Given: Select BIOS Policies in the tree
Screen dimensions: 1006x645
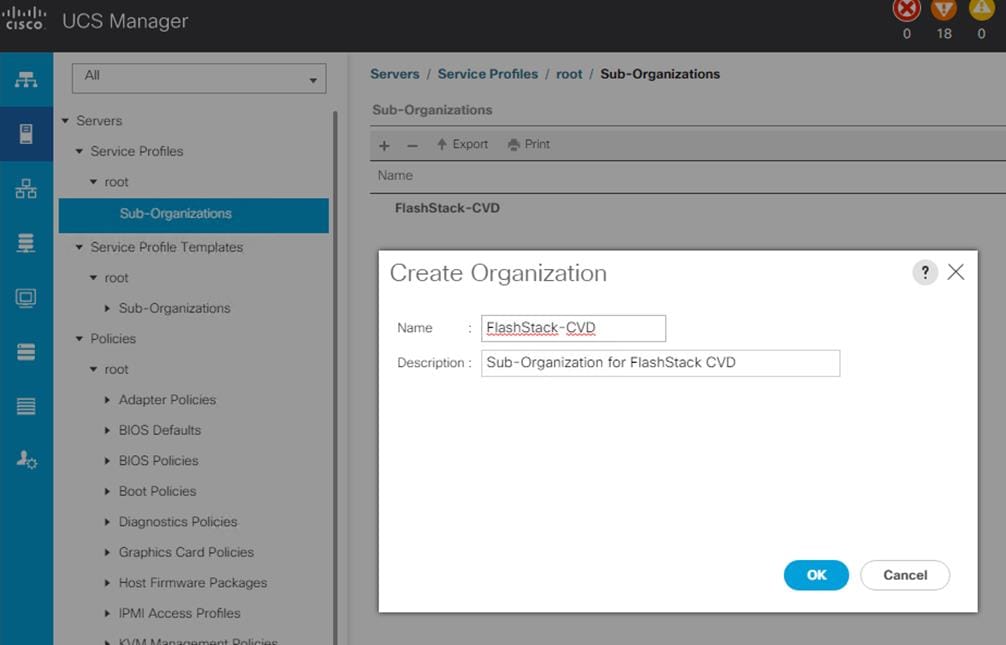Looking at the screenshot, I should (x=158, y=461).
